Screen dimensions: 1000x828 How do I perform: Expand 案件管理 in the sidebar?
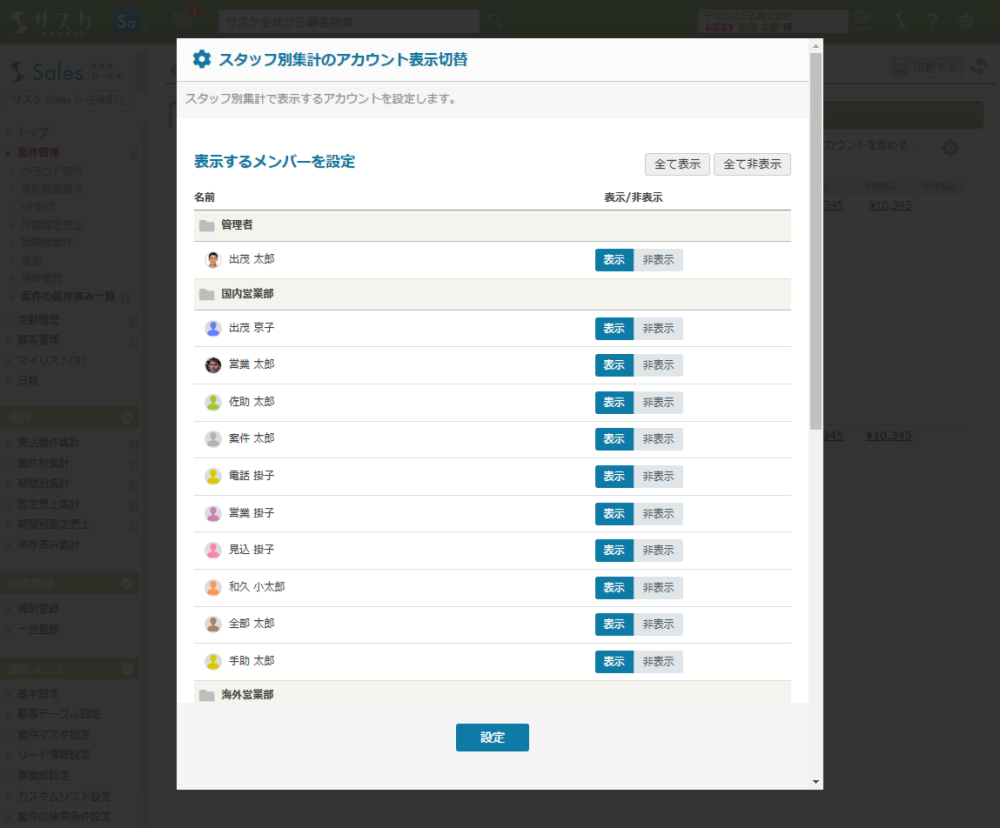(135, 154)
